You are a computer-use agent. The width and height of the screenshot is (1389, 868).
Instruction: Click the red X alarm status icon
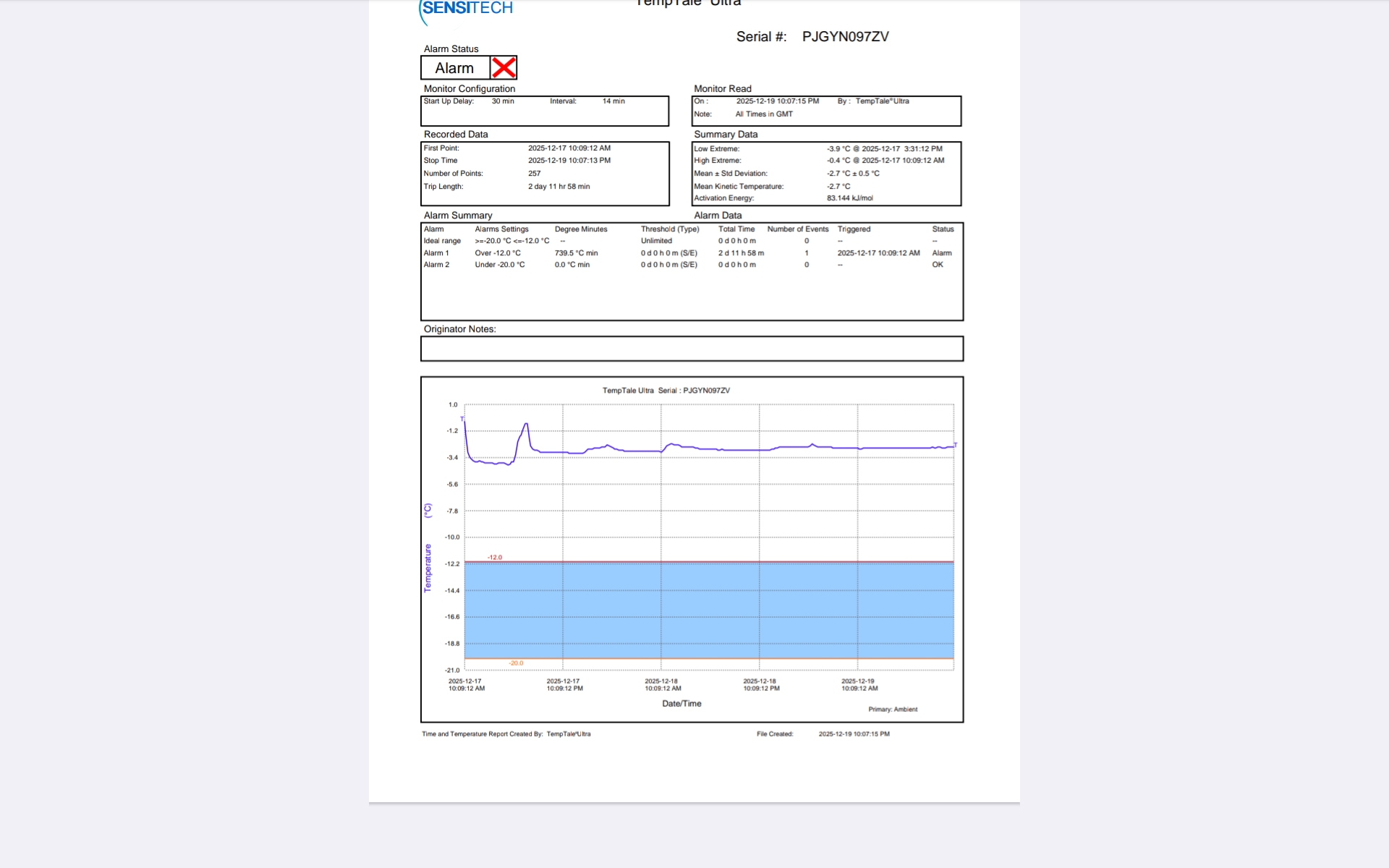pyautogui.click(x=504, y=68)
